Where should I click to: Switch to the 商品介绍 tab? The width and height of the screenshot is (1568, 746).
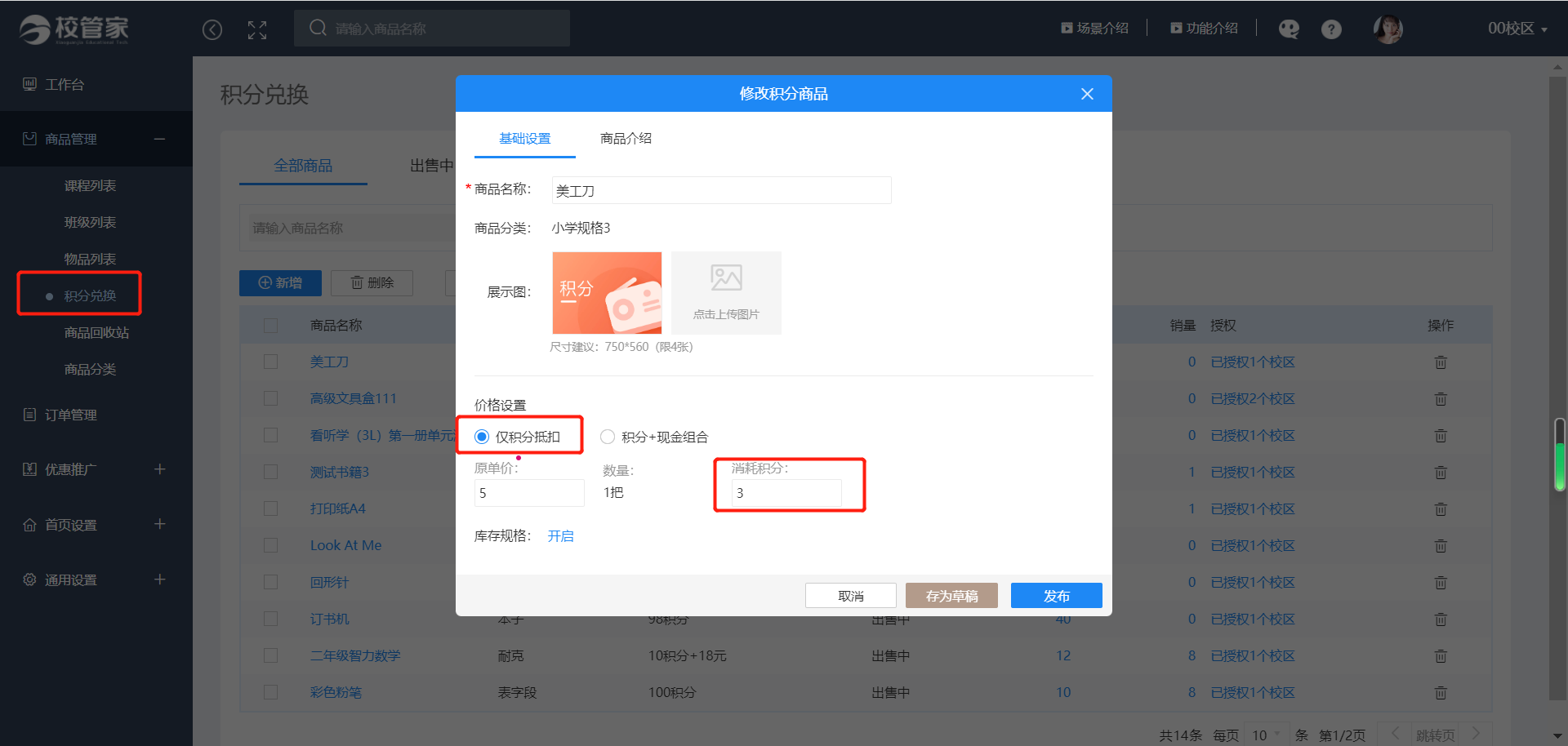point(626,139)
